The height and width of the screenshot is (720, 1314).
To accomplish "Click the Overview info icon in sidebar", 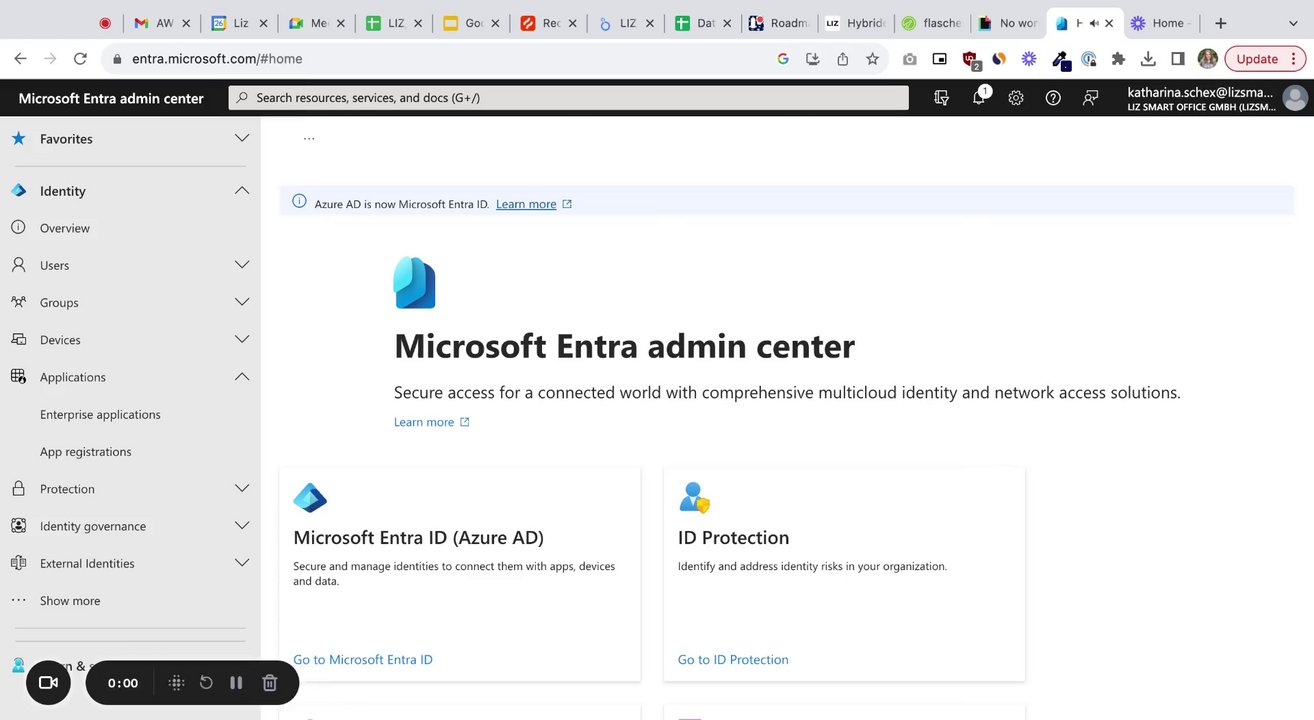I will [x=18, y=228].
